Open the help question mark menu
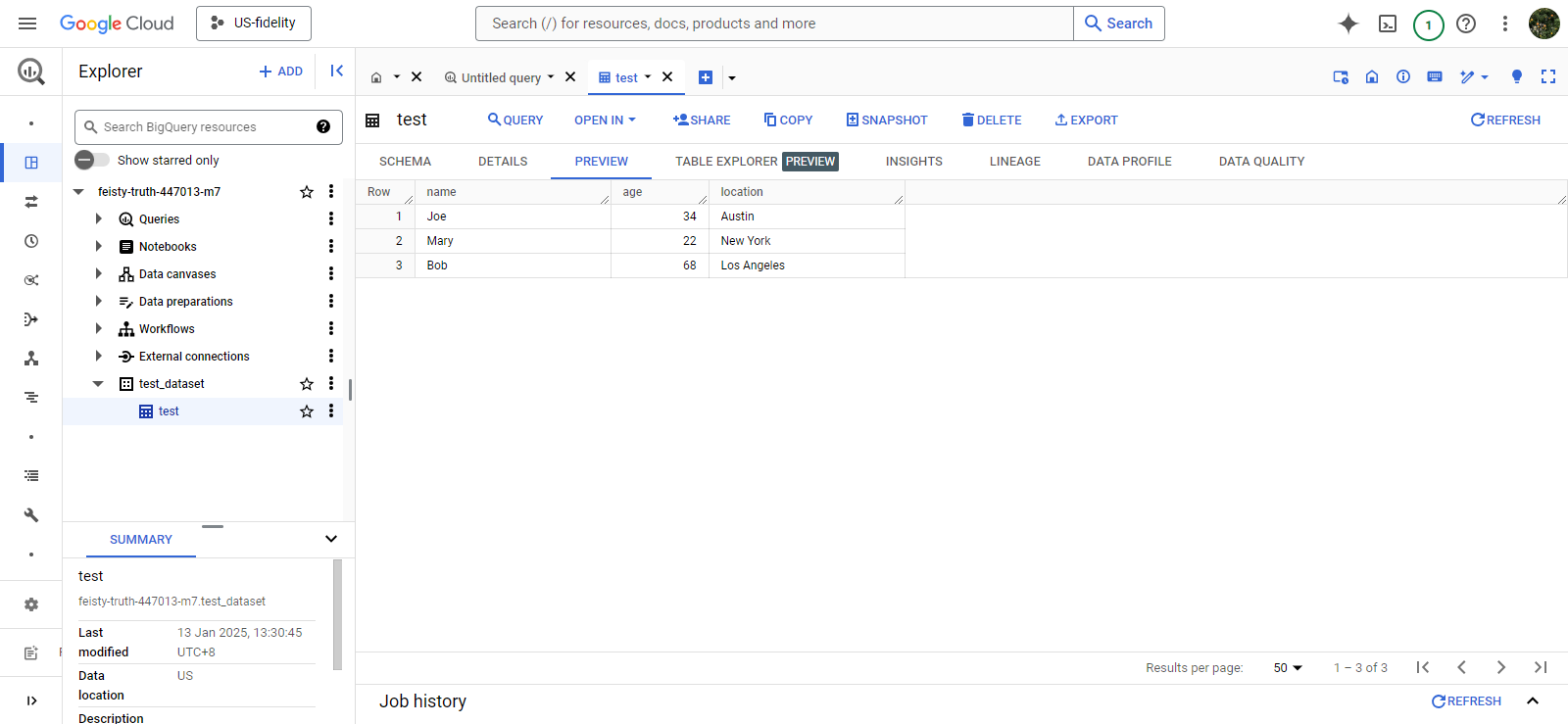The image size is (1568, 724). click(1466, 24)
